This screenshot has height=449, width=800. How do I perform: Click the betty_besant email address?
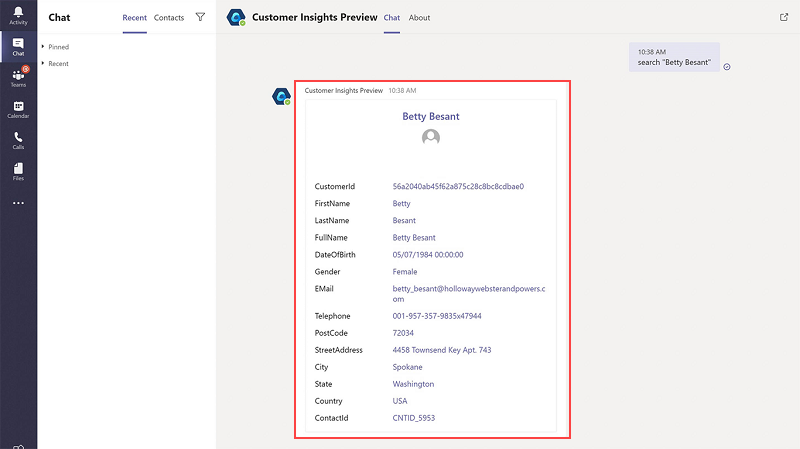point(469,294)
